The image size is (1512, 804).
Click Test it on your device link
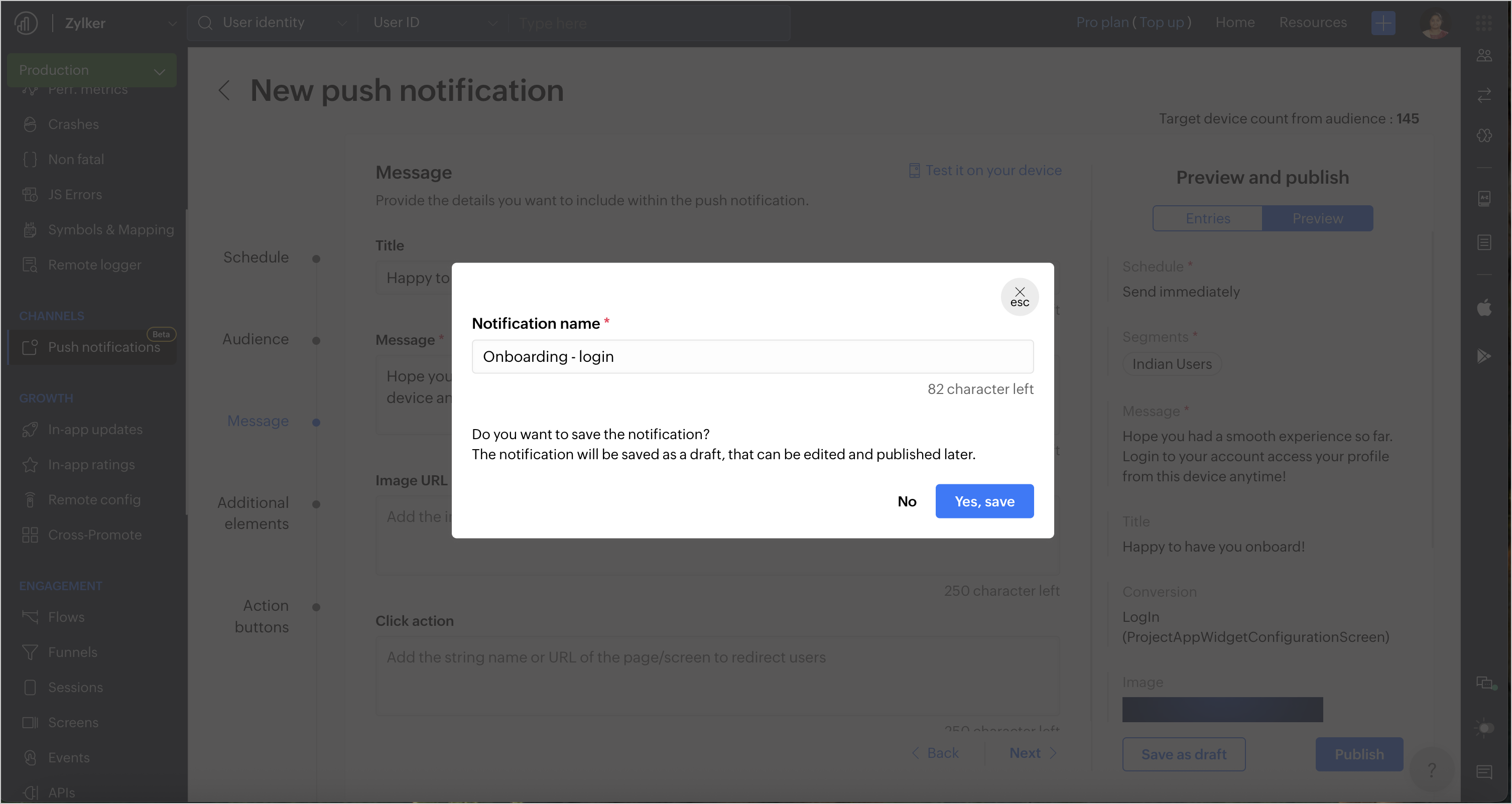(985, 170)
